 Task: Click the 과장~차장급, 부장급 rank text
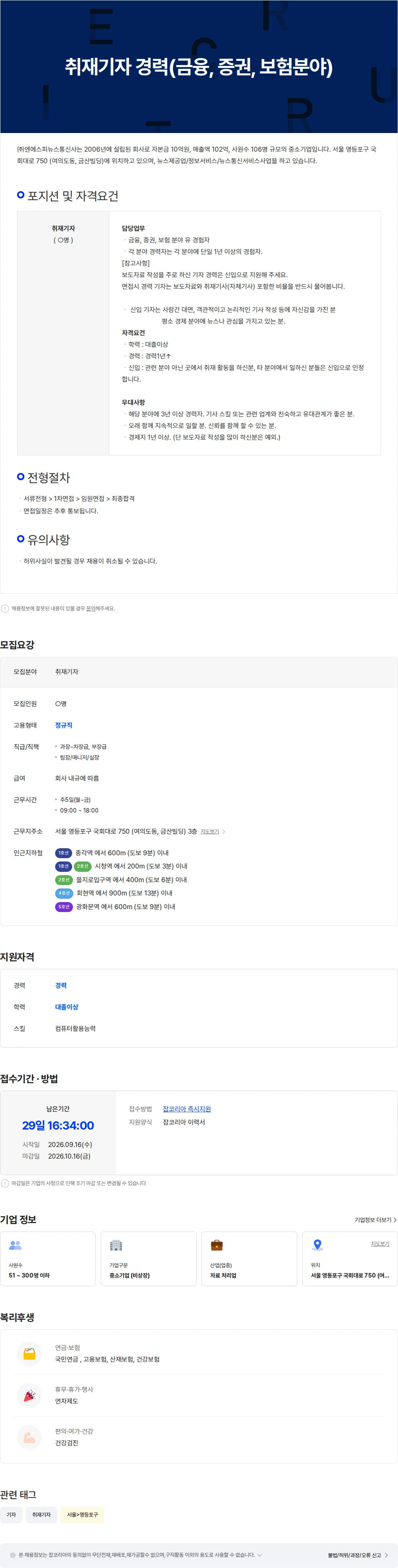pyautogui.click(x=83, y=746)
